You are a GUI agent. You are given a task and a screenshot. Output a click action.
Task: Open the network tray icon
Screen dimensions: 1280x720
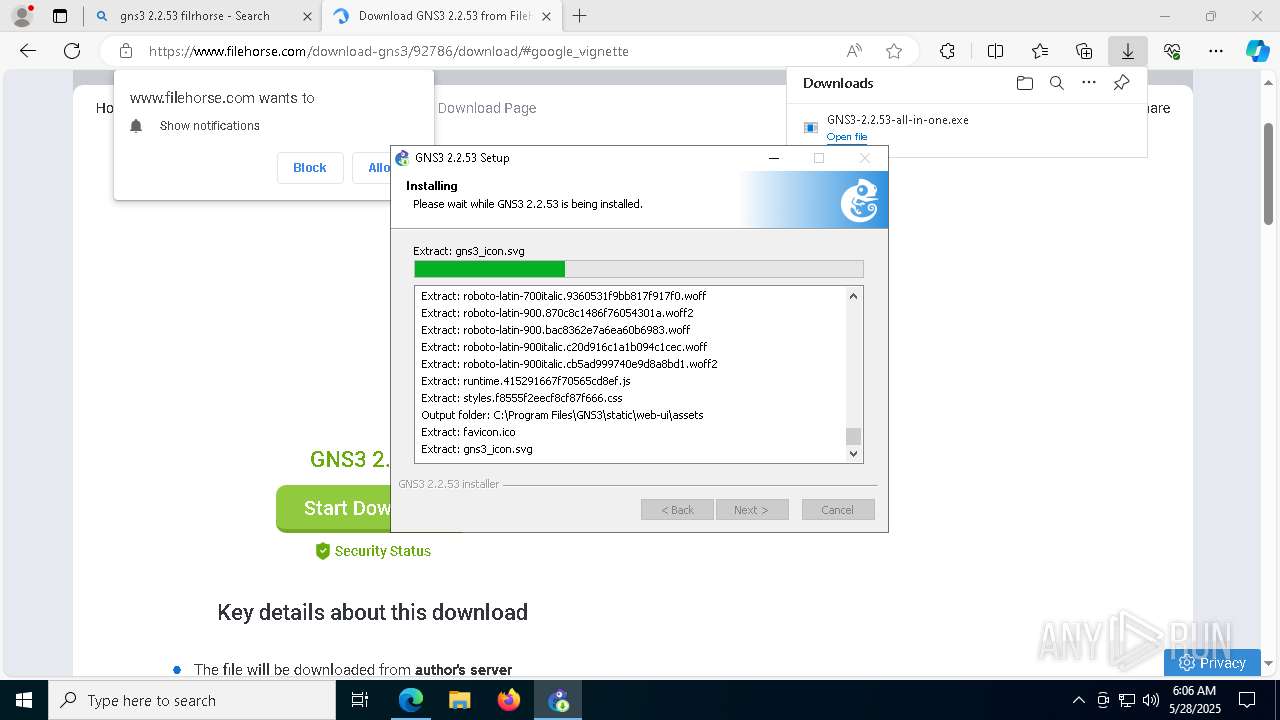(1127, 700)
